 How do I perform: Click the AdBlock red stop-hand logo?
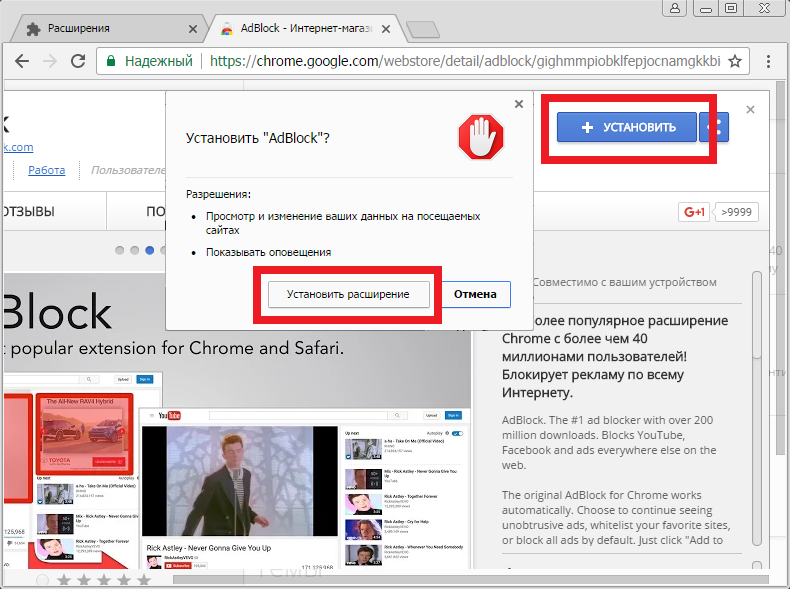tap(481, 137)
